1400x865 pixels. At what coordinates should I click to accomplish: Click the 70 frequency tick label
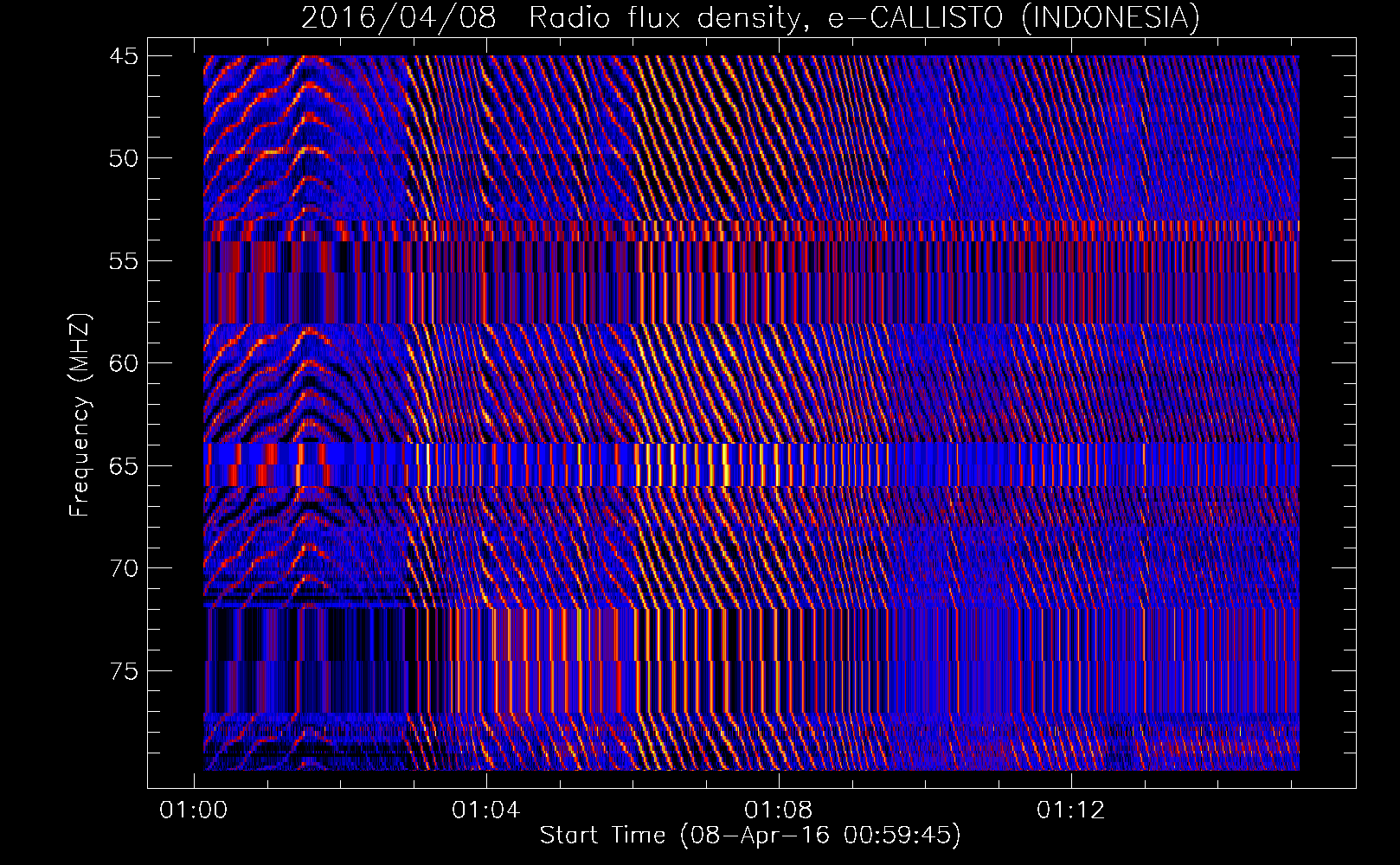(x=123, y=568)
